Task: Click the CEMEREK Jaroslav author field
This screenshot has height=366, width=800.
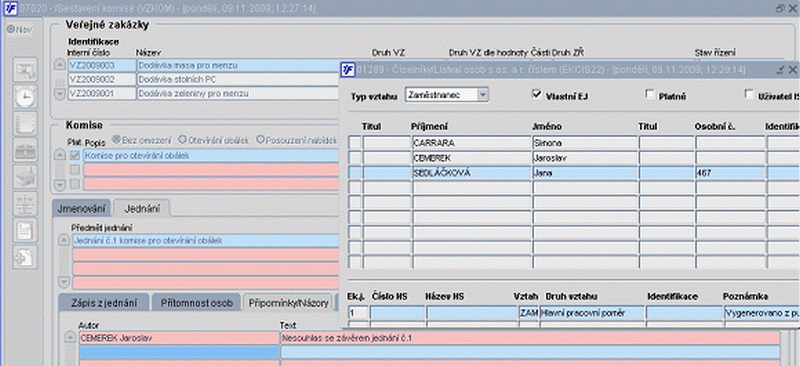Action: coord(180,338)
